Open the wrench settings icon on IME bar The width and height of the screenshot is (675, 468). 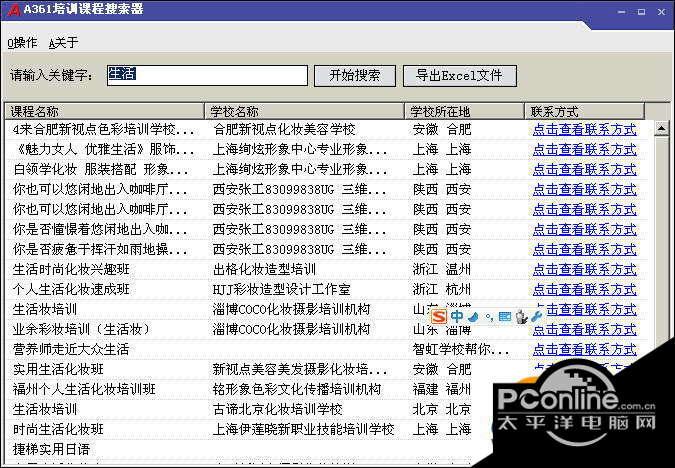coord(536,317)
